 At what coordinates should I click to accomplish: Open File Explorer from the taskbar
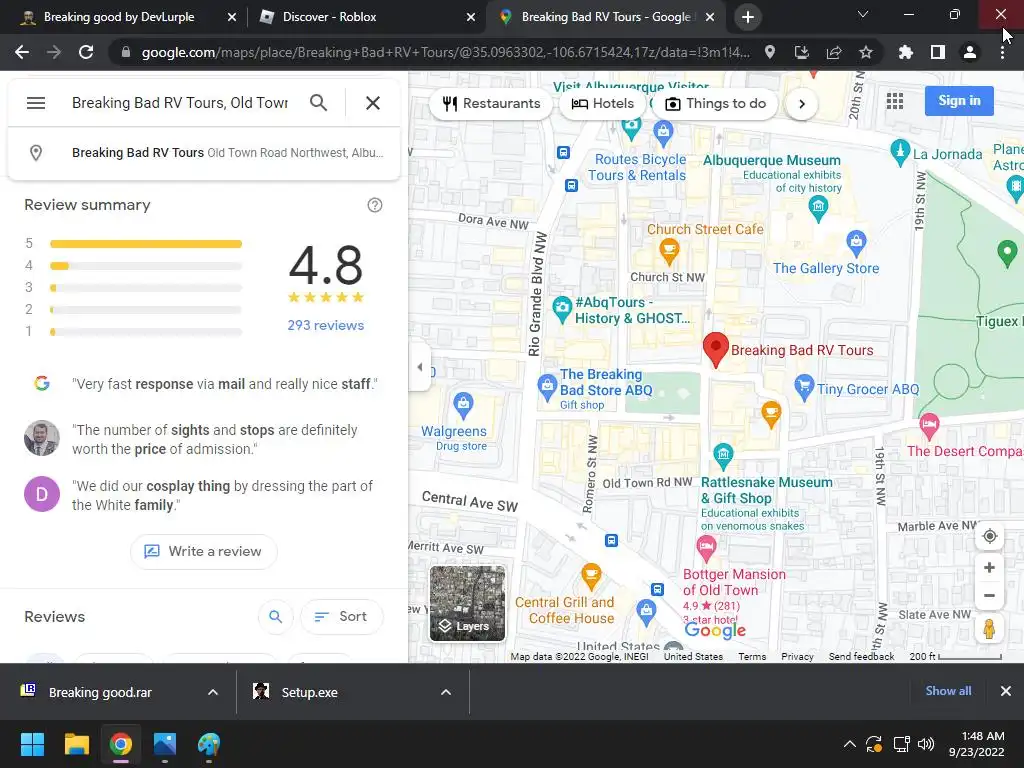tap(76, 744)
